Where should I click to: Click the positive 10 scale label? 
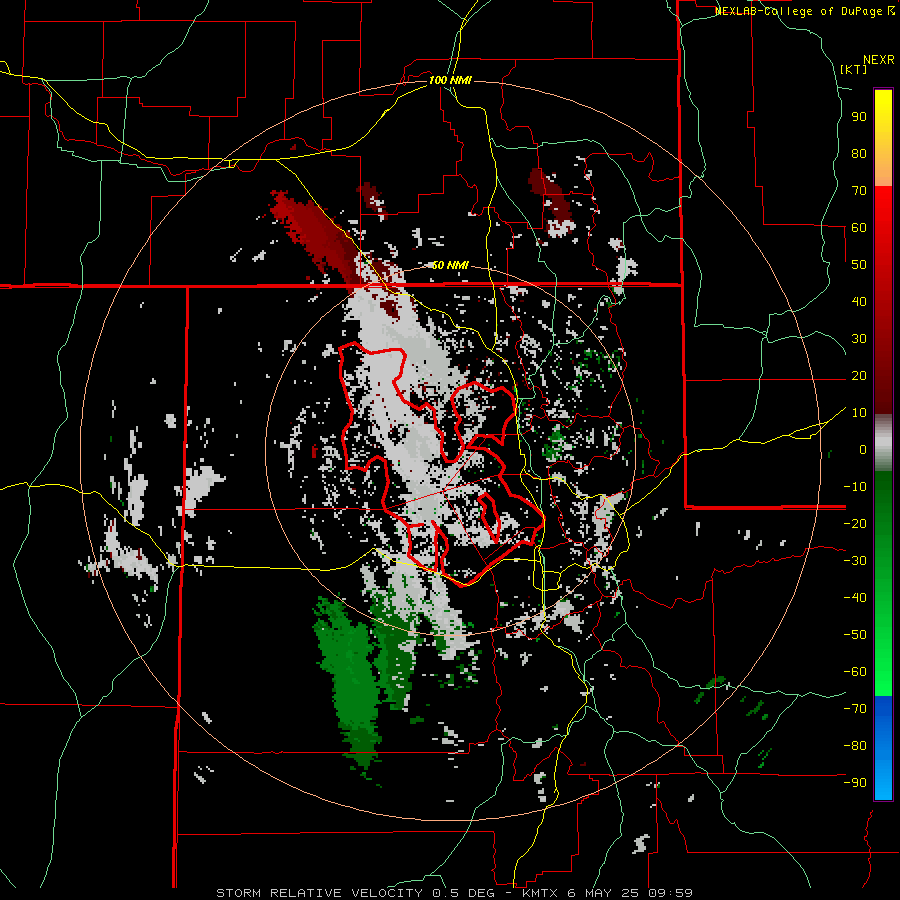tap(859, 413)
